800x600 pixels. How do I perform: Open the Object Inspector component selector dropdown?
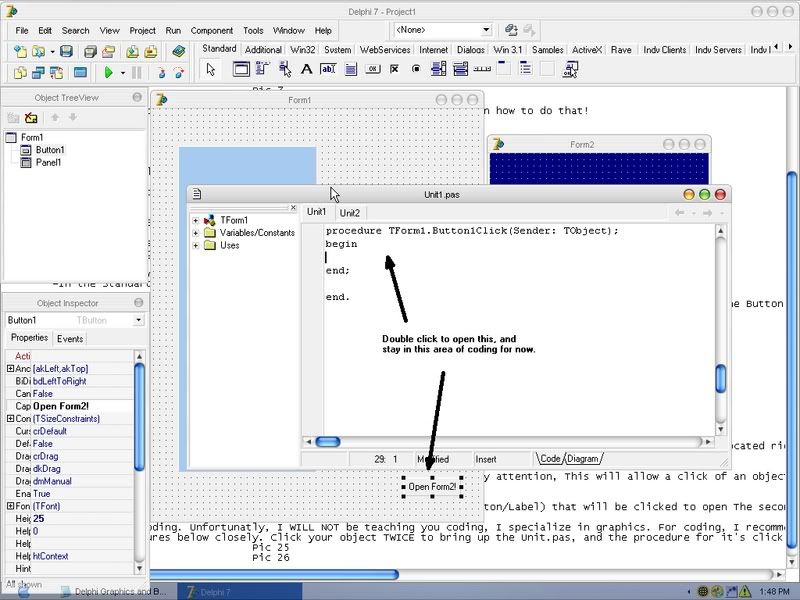tap(138, 320)
